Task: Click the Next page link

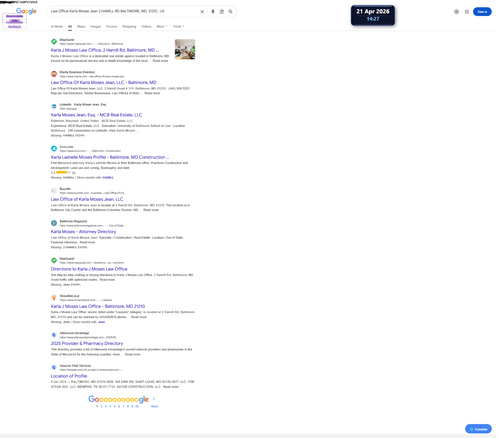Action: [x=154, y=406]
